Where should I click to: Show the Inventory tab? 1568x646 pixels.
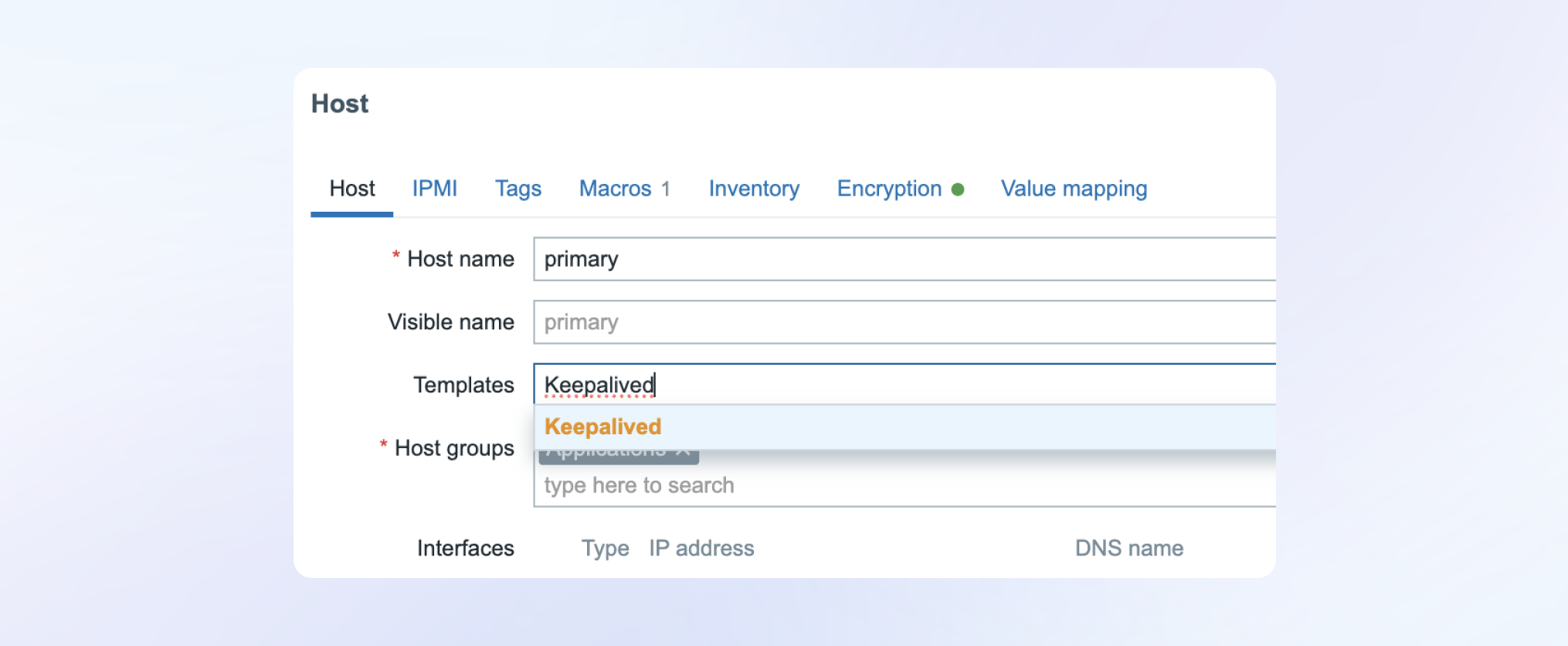pos(754,189)
